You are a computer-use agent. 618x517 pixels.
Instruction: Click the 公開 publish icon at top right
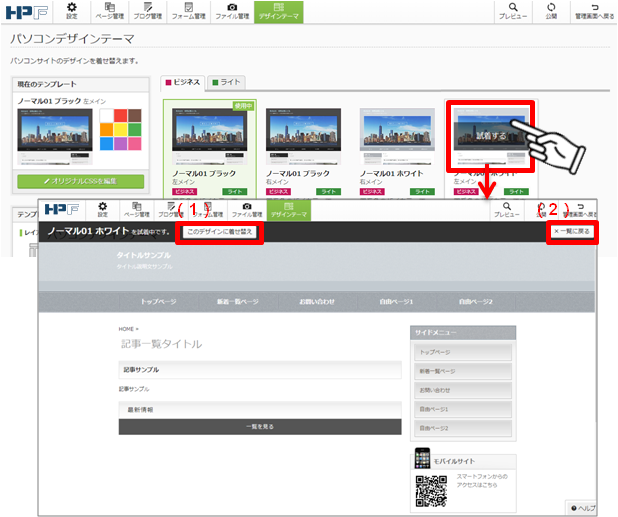coord(551,12)
